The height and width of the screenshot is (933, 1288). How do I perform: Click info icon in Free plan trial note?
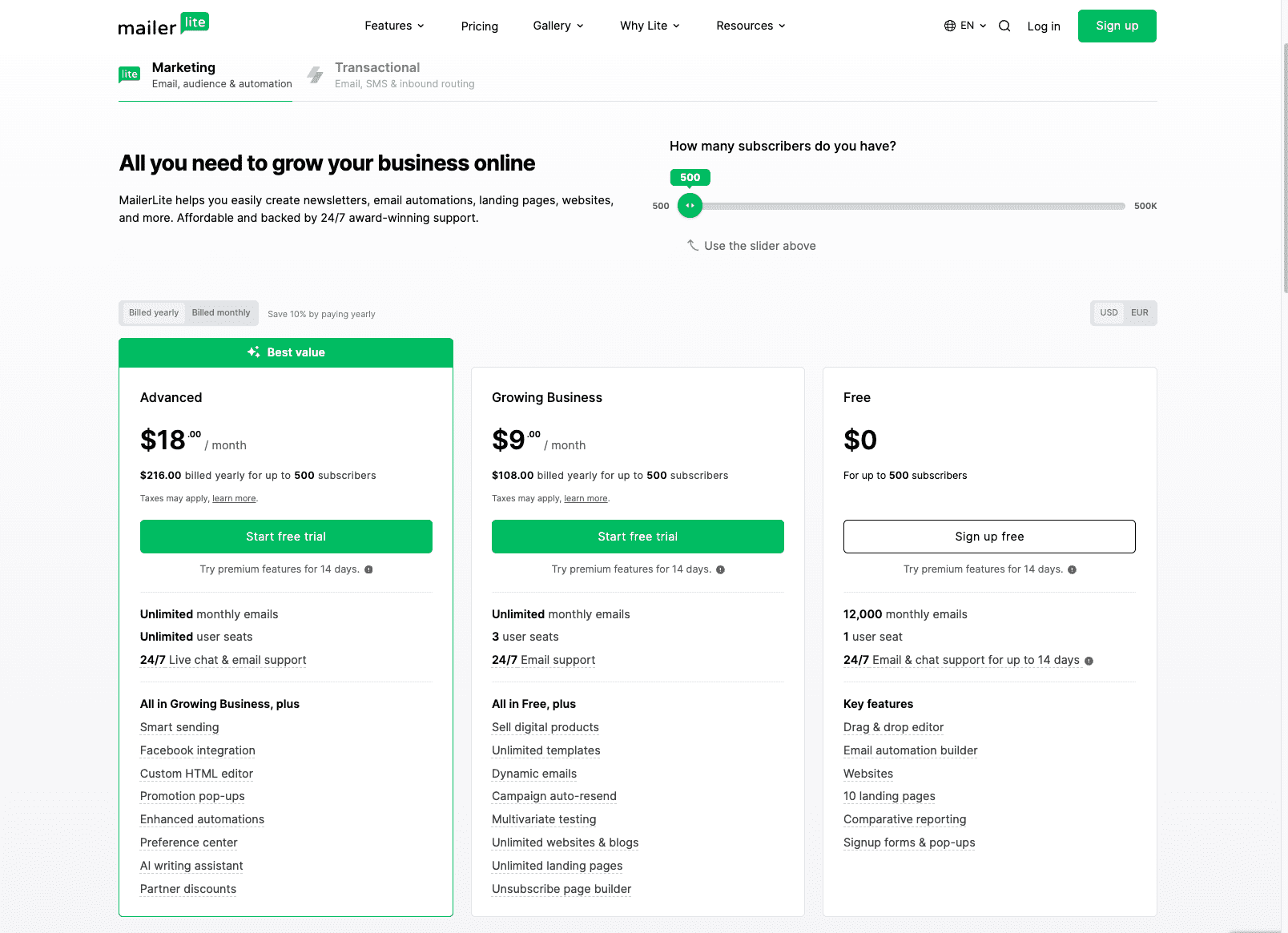click(1072, 569)
